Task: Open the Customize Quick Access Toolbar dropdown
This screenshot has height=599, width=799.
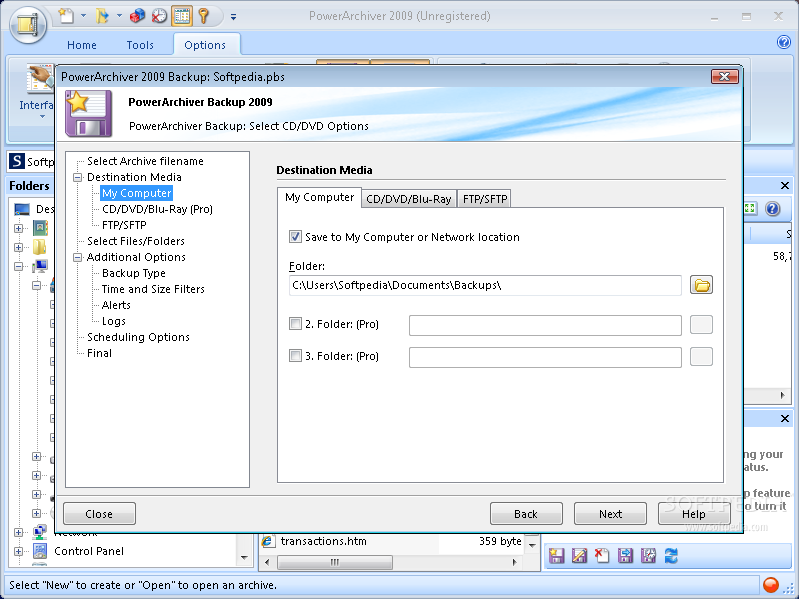Action: point(233,17)
